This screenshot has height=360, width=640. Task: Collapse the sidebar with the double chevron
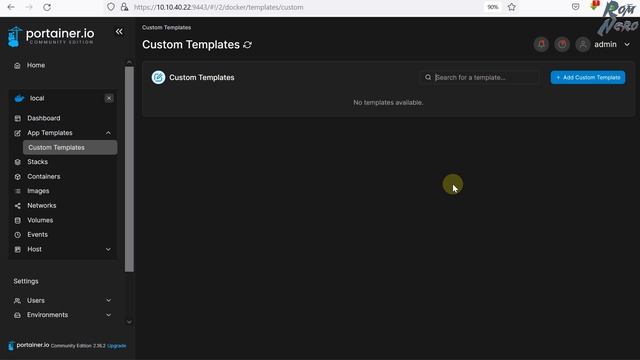click(x=119, y=31)
